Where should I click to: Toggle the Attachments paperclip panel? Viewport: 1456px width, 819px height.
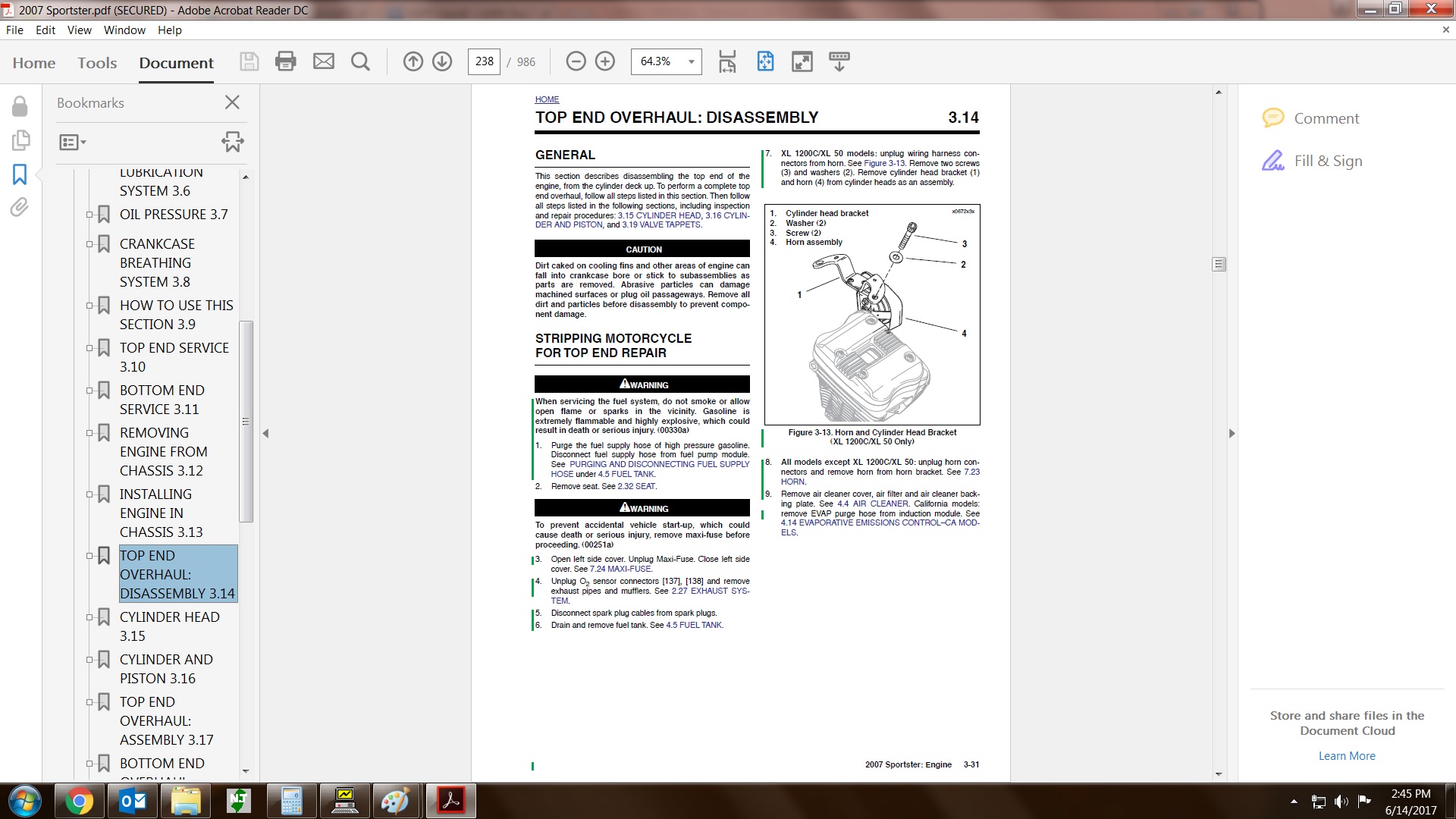click(x=20, y=207)
